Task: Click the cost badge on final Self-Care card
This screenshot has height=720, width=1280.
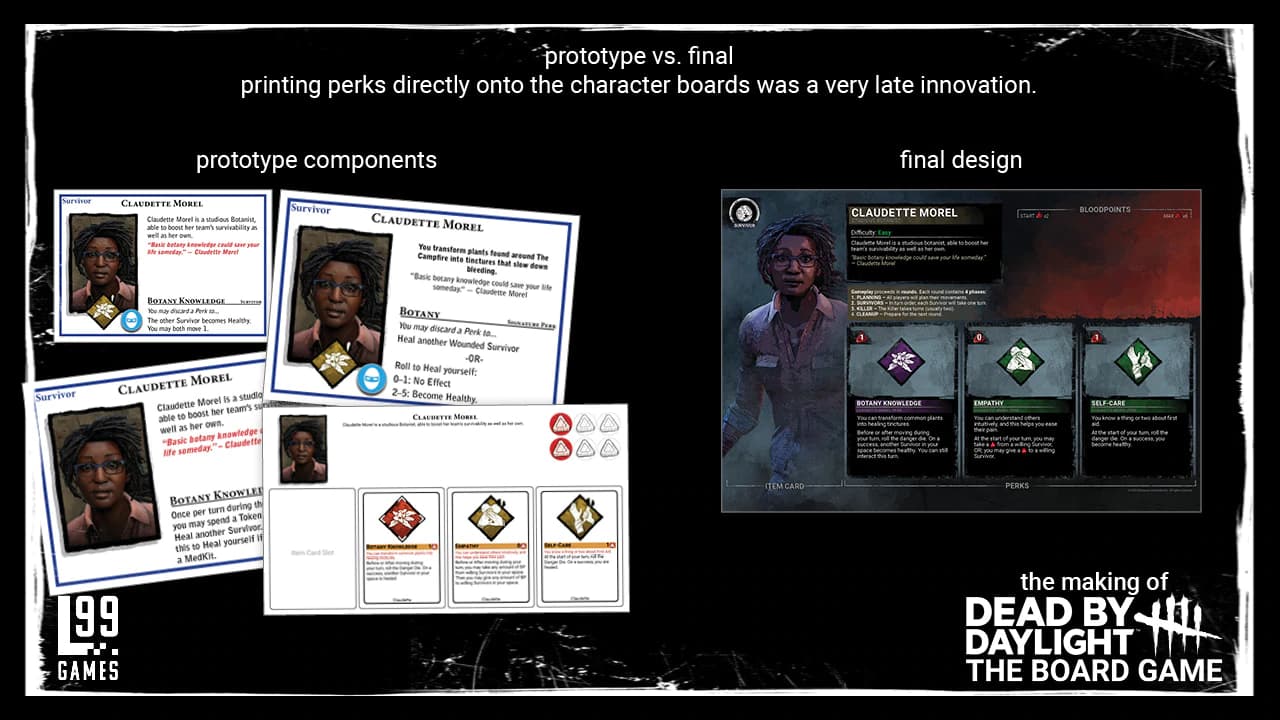Action: [x=1097, y=338]
